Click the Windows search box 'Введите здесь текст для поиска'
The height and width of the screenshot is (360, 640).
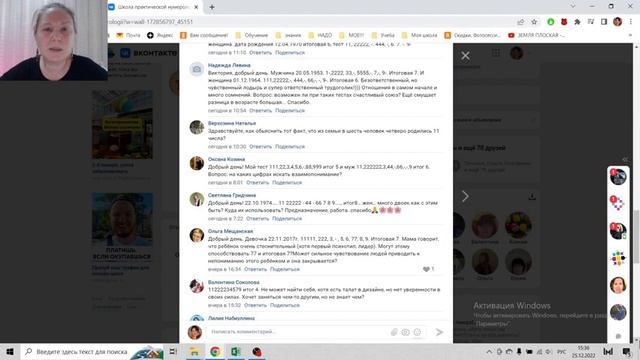(x=92, y=352)
